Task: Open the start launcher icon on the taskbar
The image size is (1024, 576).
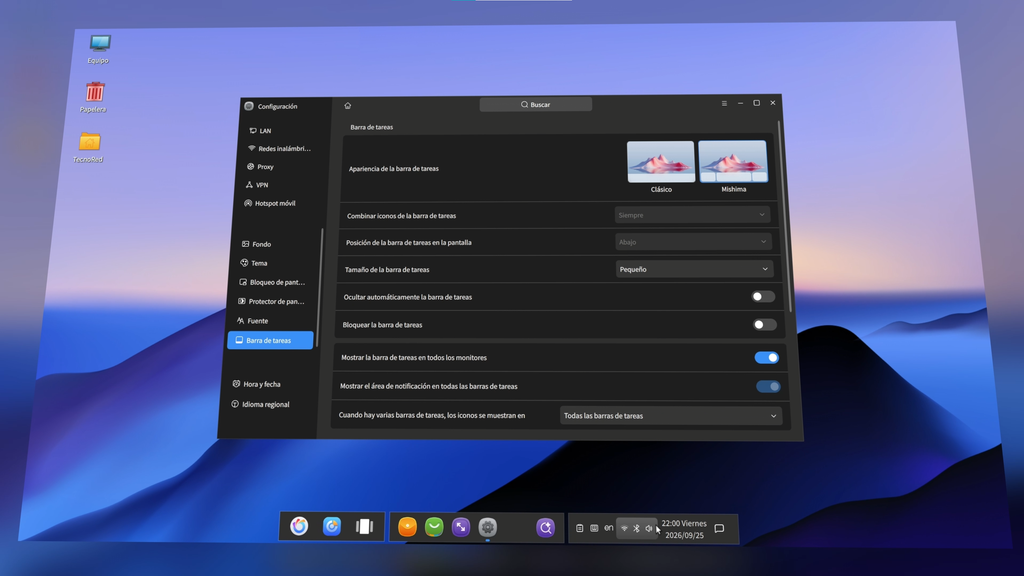Action: pos(299,526)
